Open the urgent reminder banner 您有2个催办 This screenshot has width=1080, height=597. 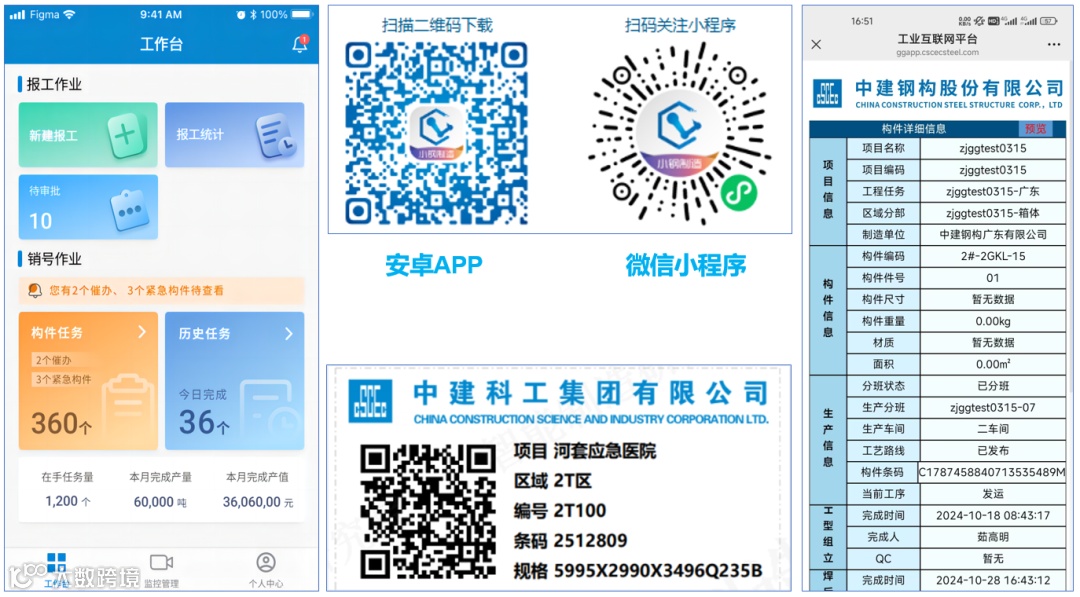coord(161,291)
